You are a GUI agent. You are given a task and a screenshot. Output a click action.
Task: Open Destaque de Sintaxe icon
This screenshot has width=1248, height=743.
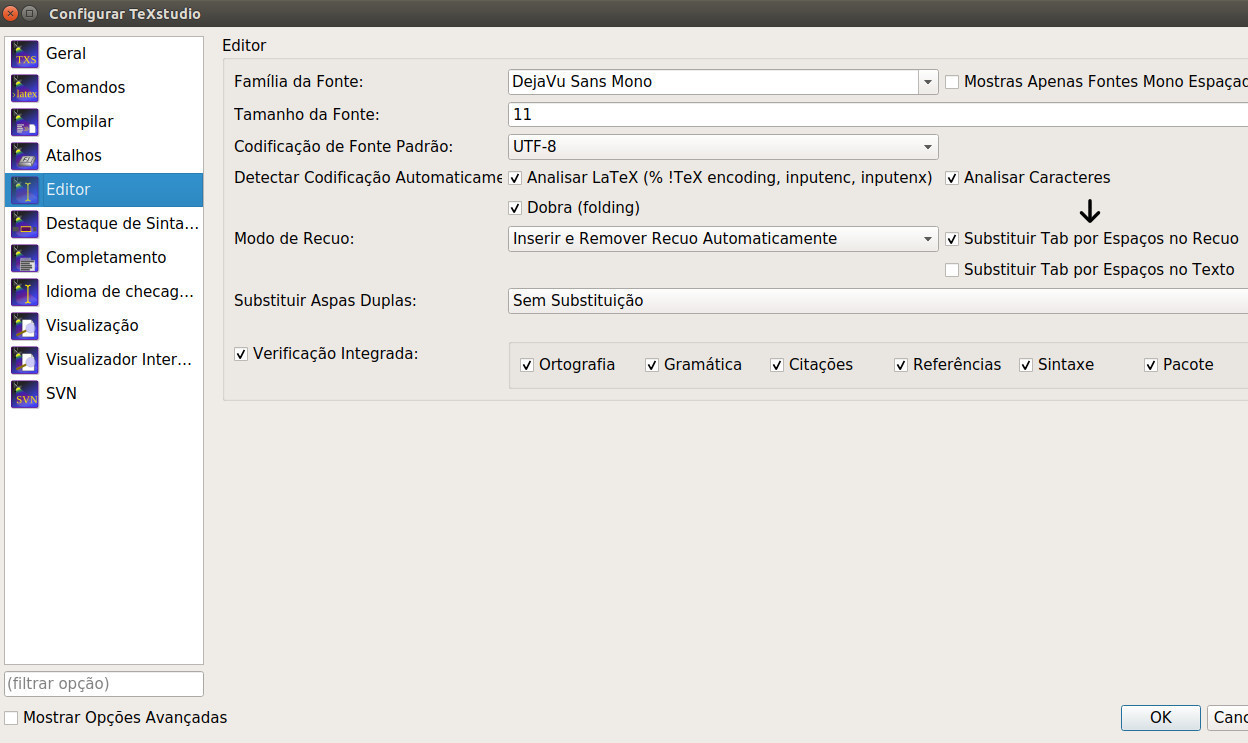[25, 224]
